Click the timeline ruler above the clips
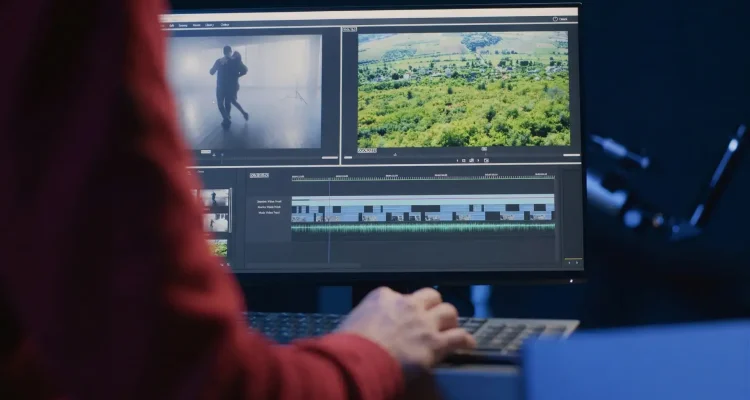This screenshot has width=750, height=400. click(x=423, y=178)
